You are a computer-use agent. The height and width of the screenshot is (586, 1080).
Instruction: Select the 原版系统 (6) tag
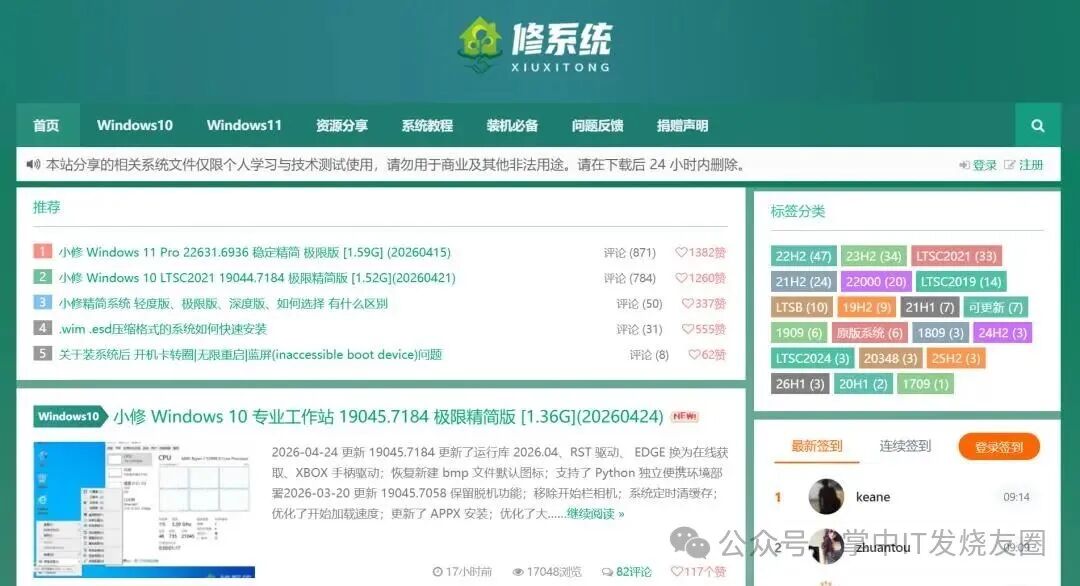[x=869, y=333]
